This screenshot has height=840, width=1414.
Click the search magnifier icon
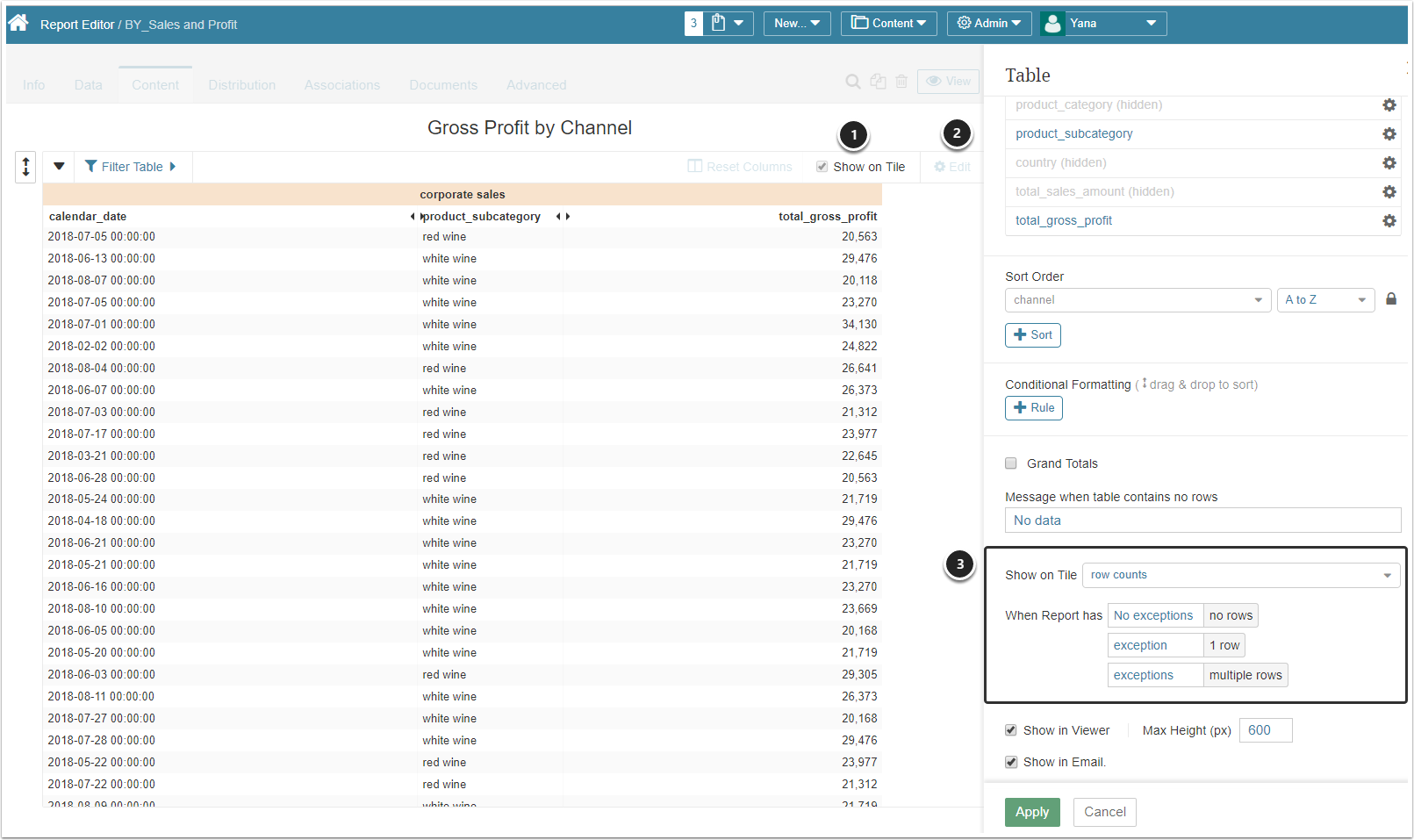point(852,82)
